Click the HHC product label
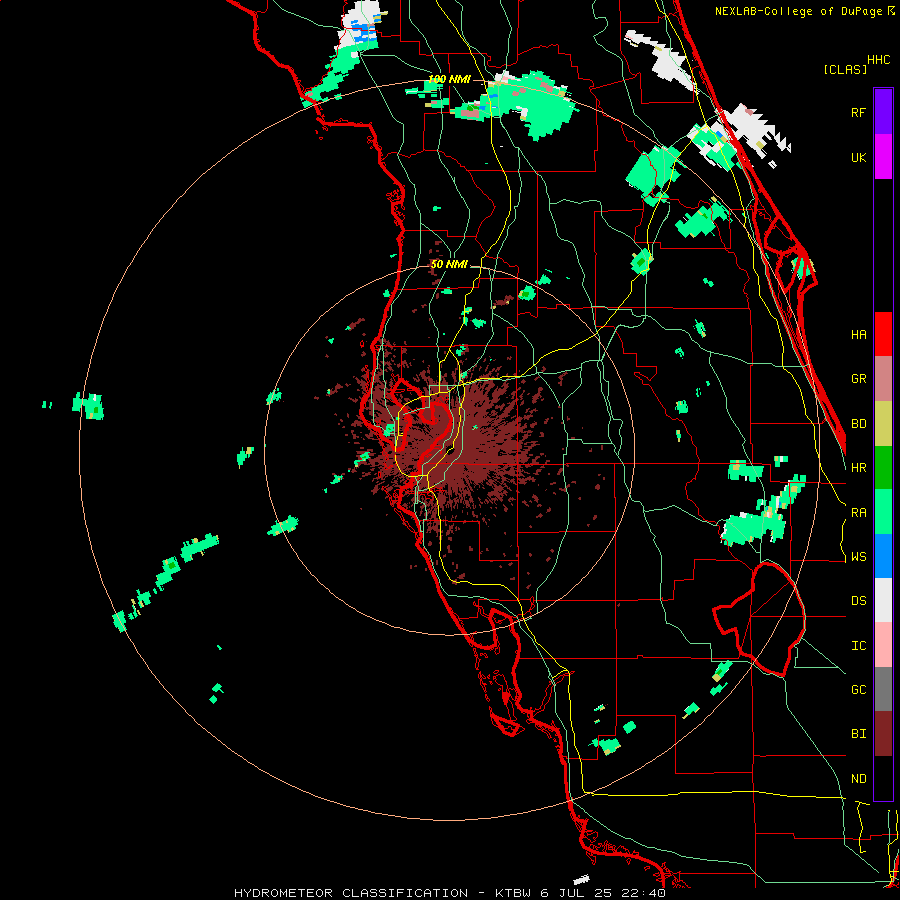The width and height of the screenshot is (900, 900). click(x=879, y=60)
